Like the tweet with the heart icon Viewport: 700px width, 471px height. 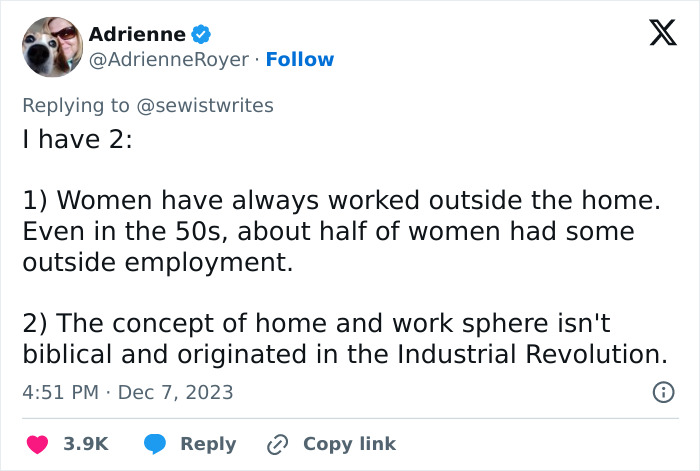pyautogui.click(x=35, y=443)
